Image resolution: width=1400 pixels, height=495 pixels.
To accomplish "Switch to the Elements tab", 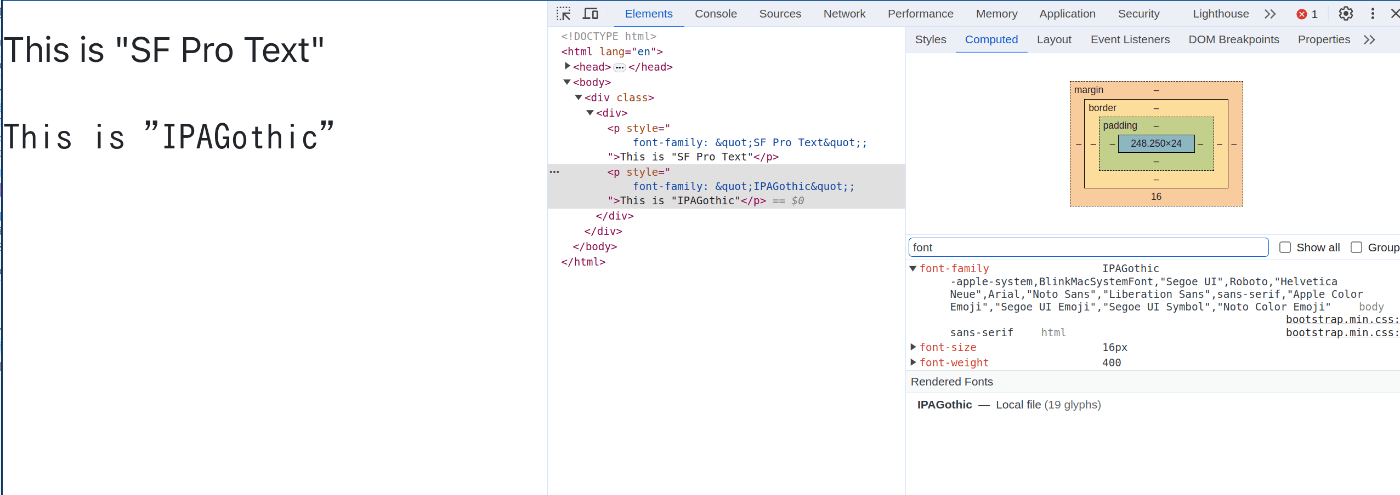I will 649,13.
